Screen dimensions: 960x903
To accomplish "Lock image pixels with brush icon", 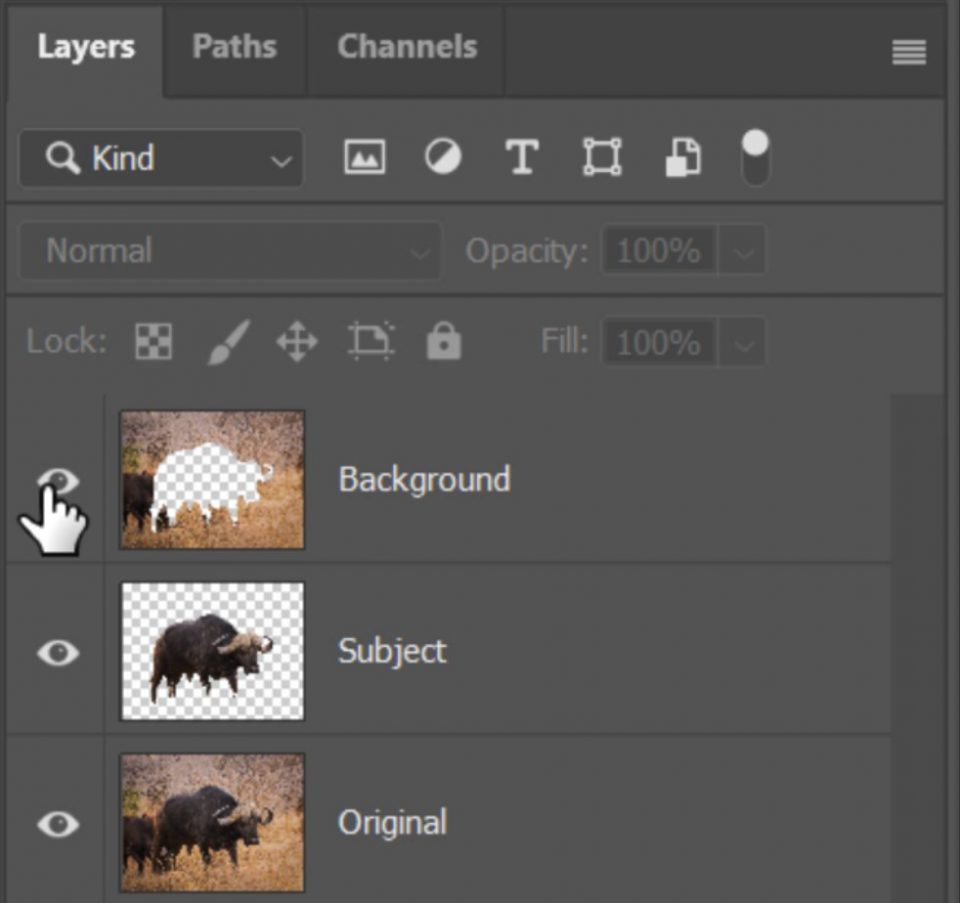I will pos(224,341).
